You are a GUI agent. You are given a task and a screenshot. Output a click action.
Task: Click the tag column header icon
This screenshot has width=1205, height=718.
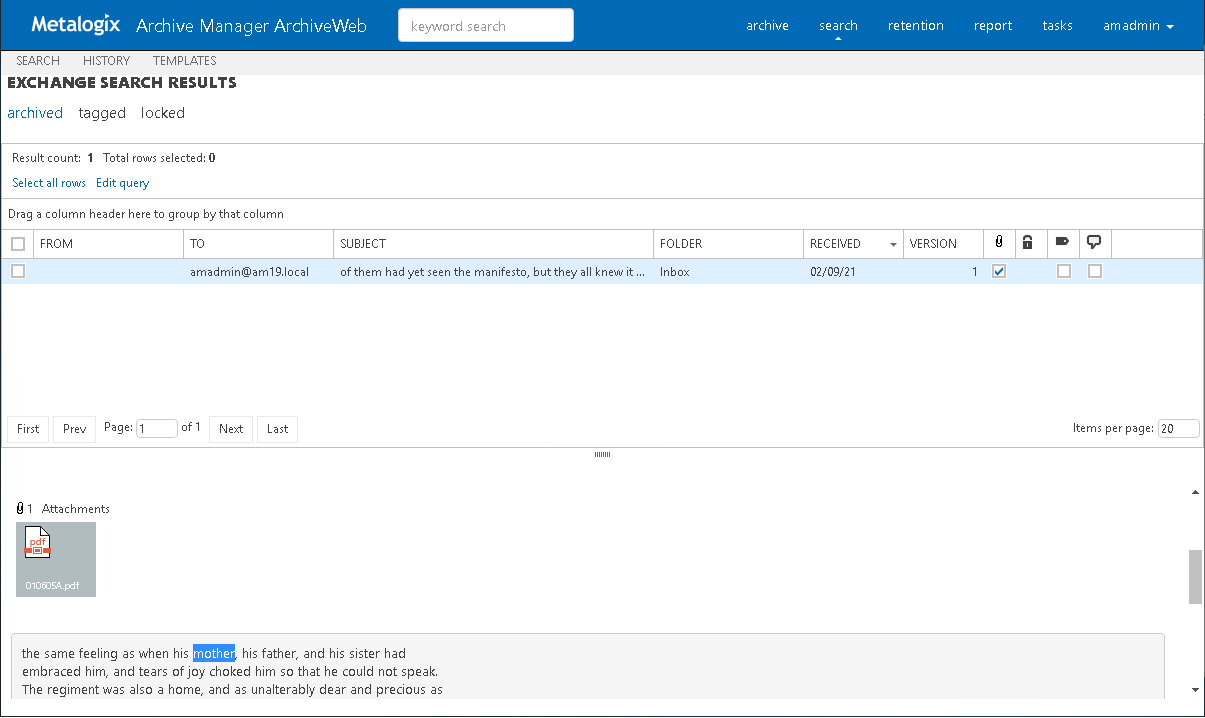point(1062,242)
